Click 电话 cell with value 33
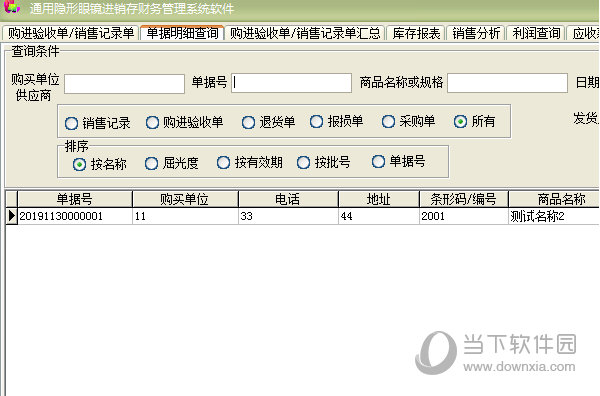 [x=288, y=216]
